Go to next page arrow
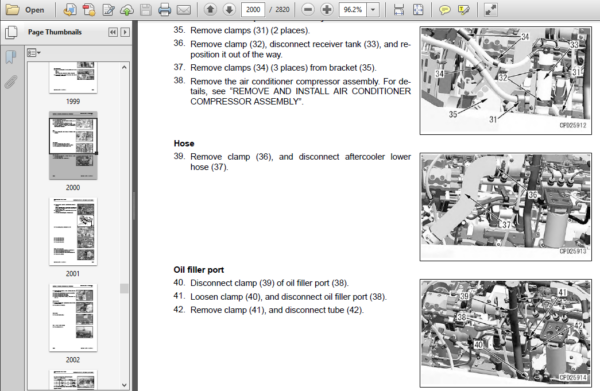 [x=229, y=10]
